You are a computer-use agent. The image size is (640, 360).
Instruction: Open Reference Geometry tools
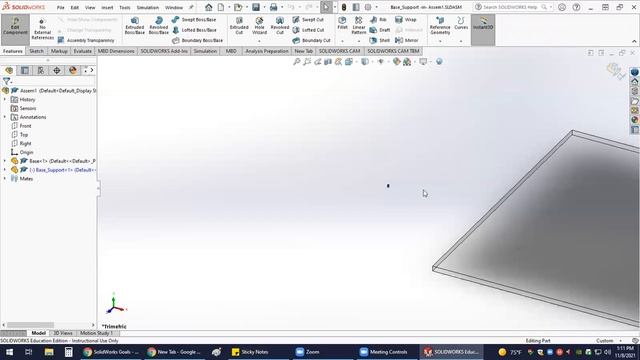(x=440, y=26)
